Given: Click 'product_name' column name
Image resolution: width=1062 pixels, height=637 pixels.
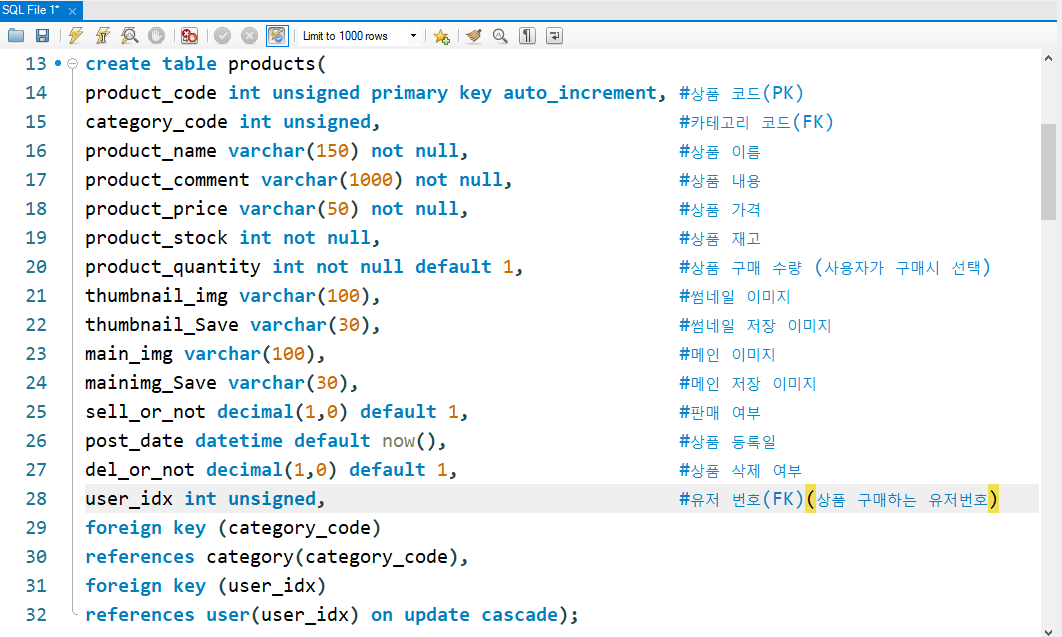Looking at the screenshot, I should (x=150, y=151).
